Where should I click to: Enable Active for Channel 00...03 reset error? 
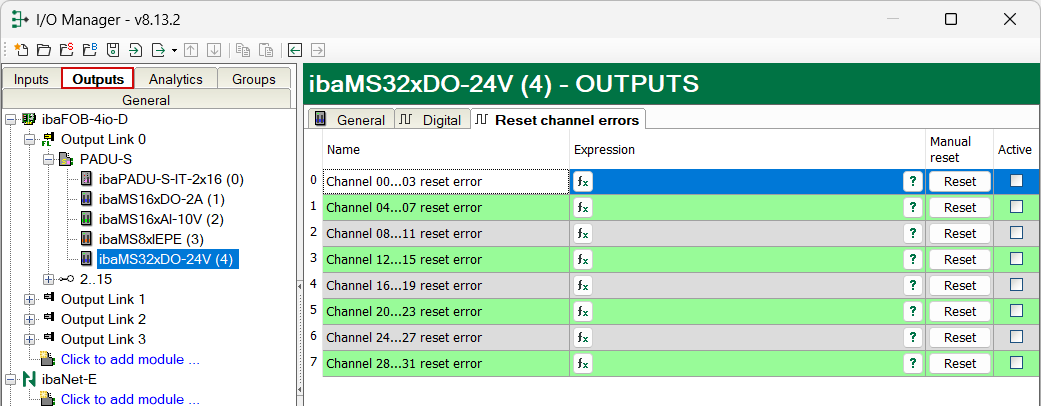tap(1016, 180)
